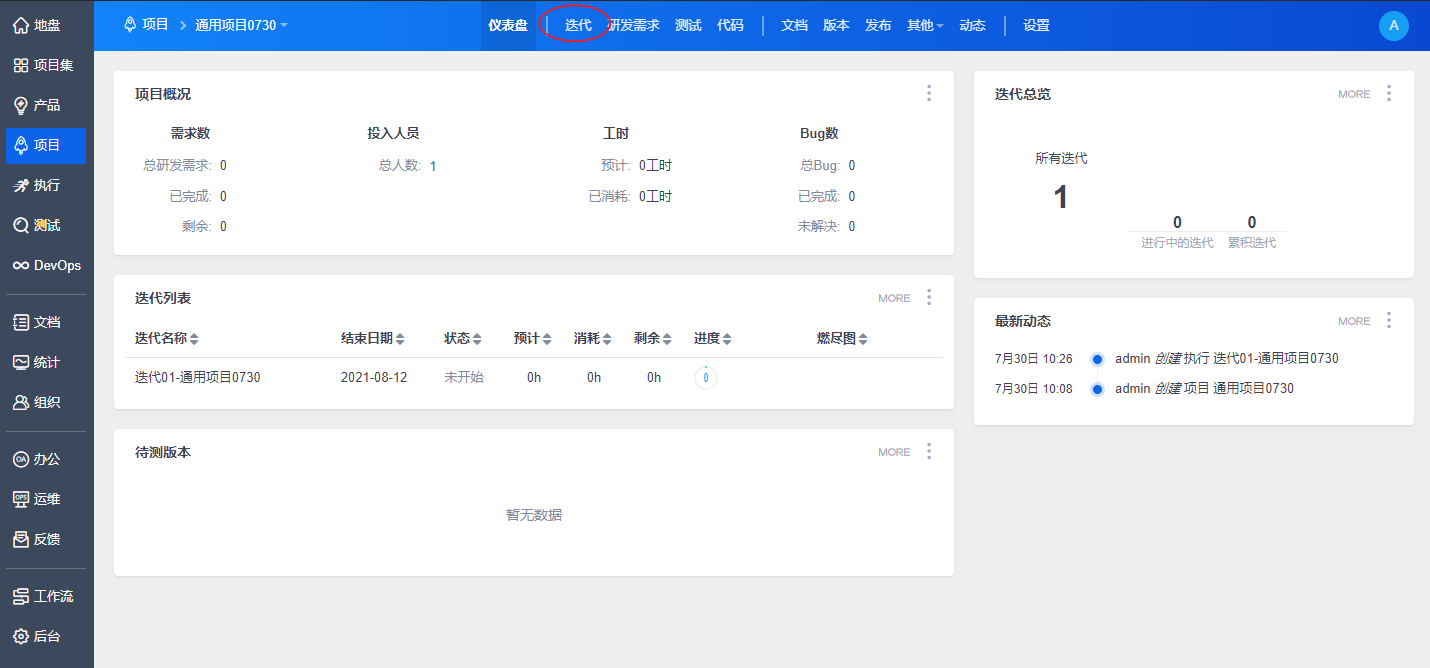This screenshot has width=1430, height=668.
Task: Sort iteration list by 状态
Action: coord(463,338)
